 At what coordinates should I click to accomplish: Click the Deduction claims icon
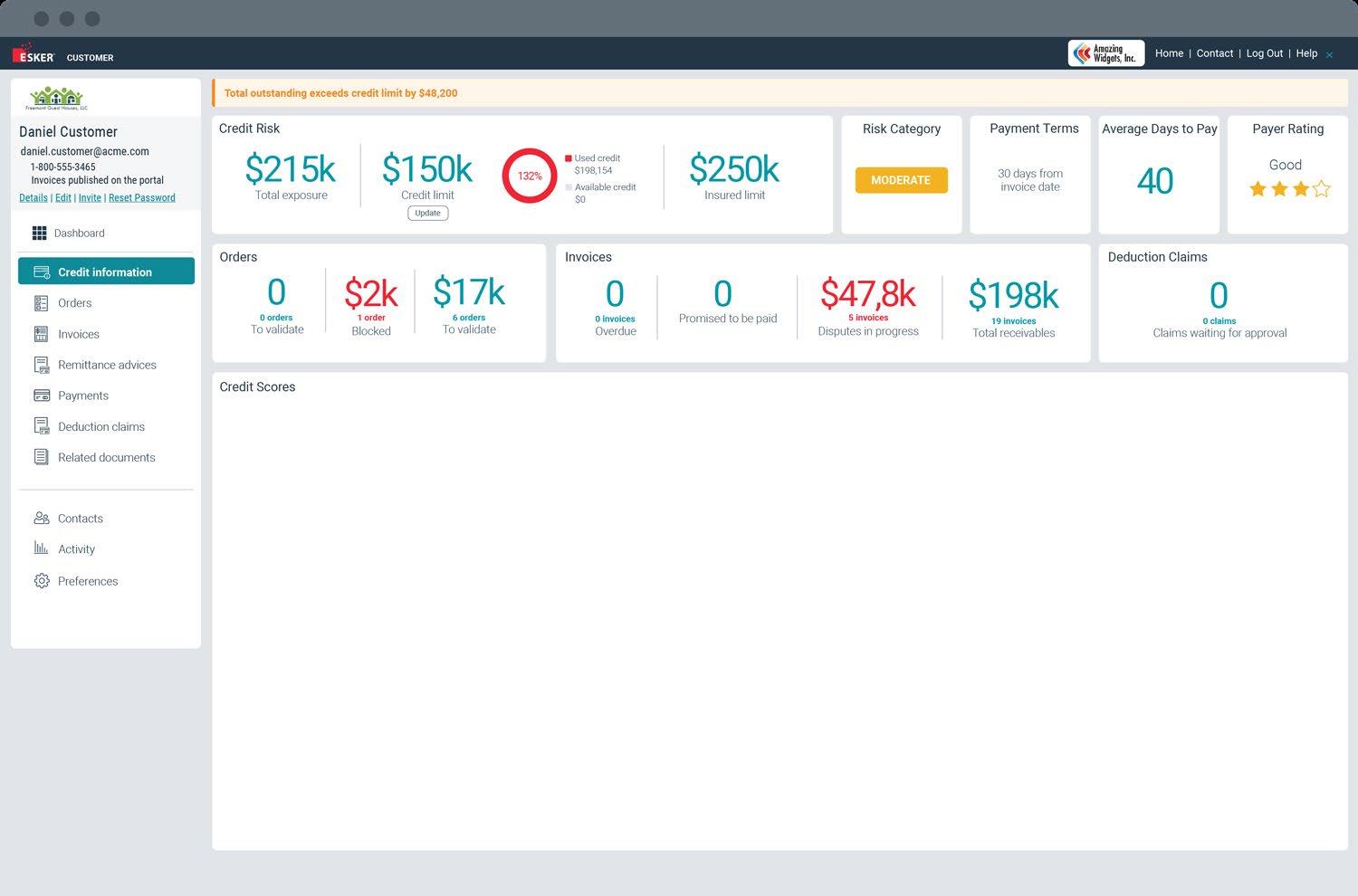pyautogui.click(x=41, y=426)
